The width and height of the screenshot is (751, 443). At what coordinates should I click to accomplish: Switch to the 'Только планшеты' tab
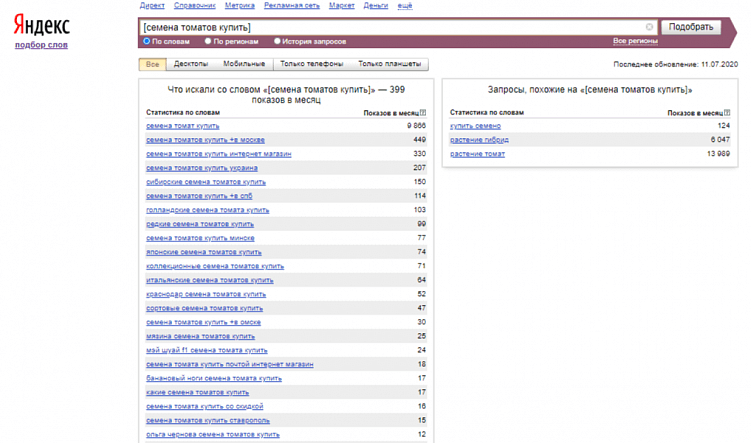point(389,64)
